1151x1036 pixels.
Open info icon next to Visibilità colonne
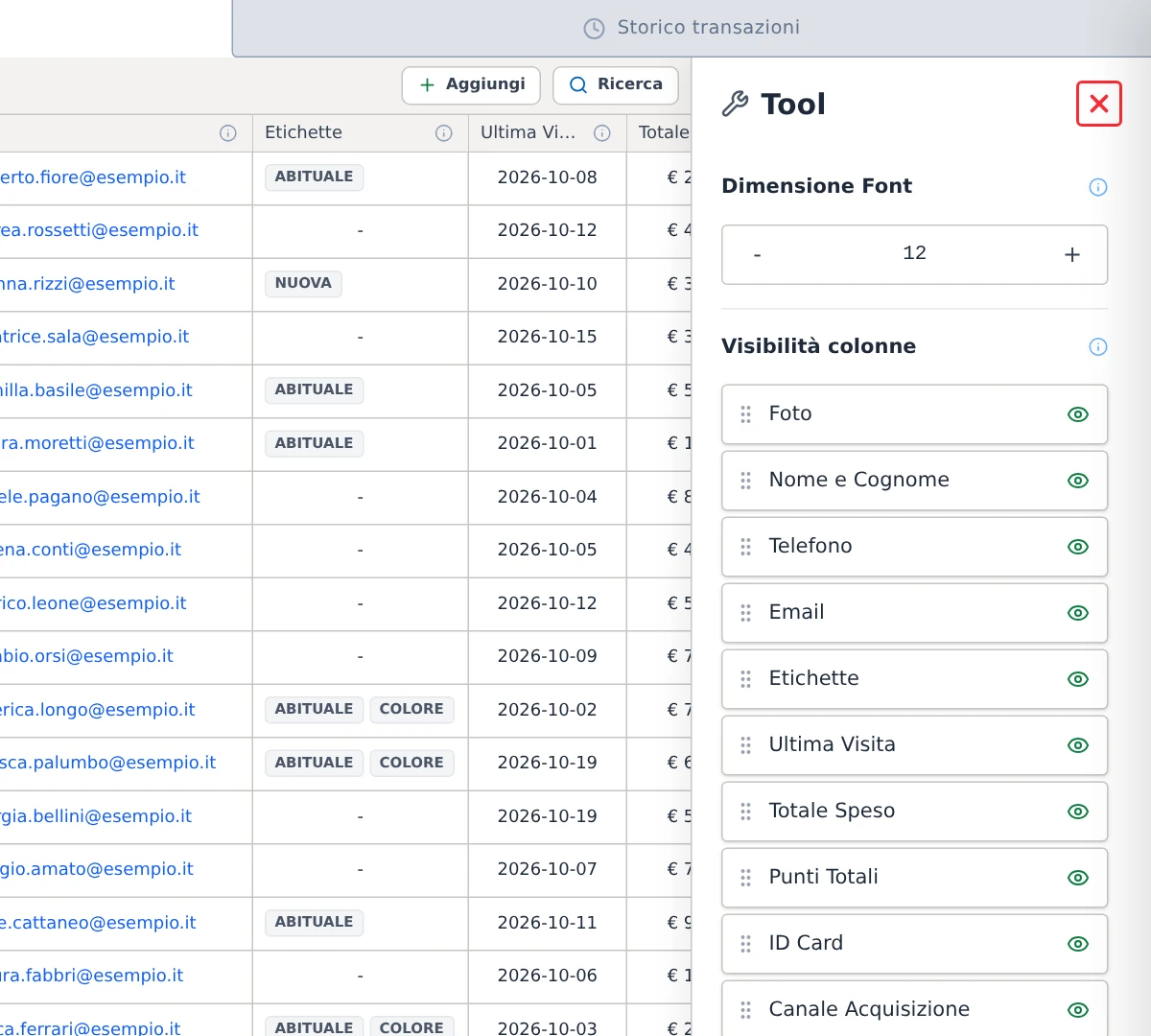point(1098,347)
